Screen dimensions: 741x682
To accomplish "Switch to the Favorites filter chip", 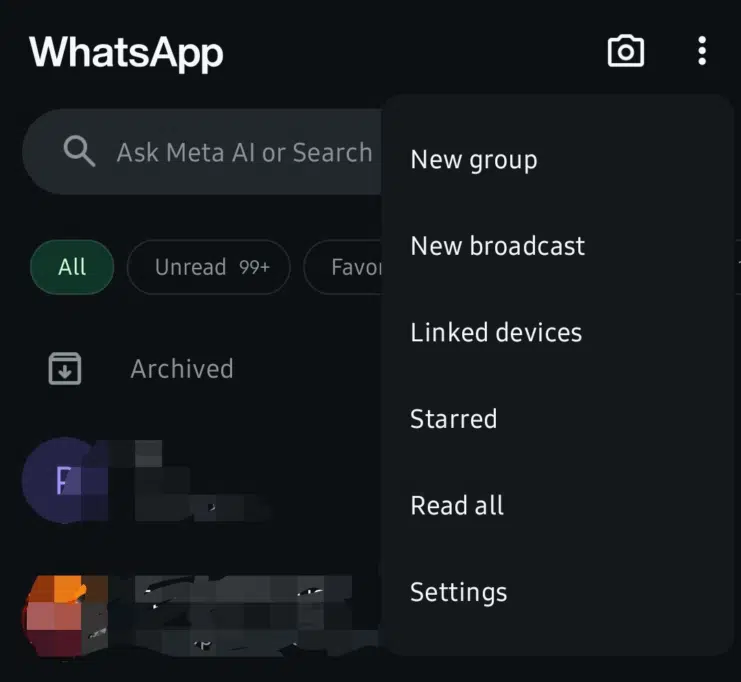I will click(343, 267).
